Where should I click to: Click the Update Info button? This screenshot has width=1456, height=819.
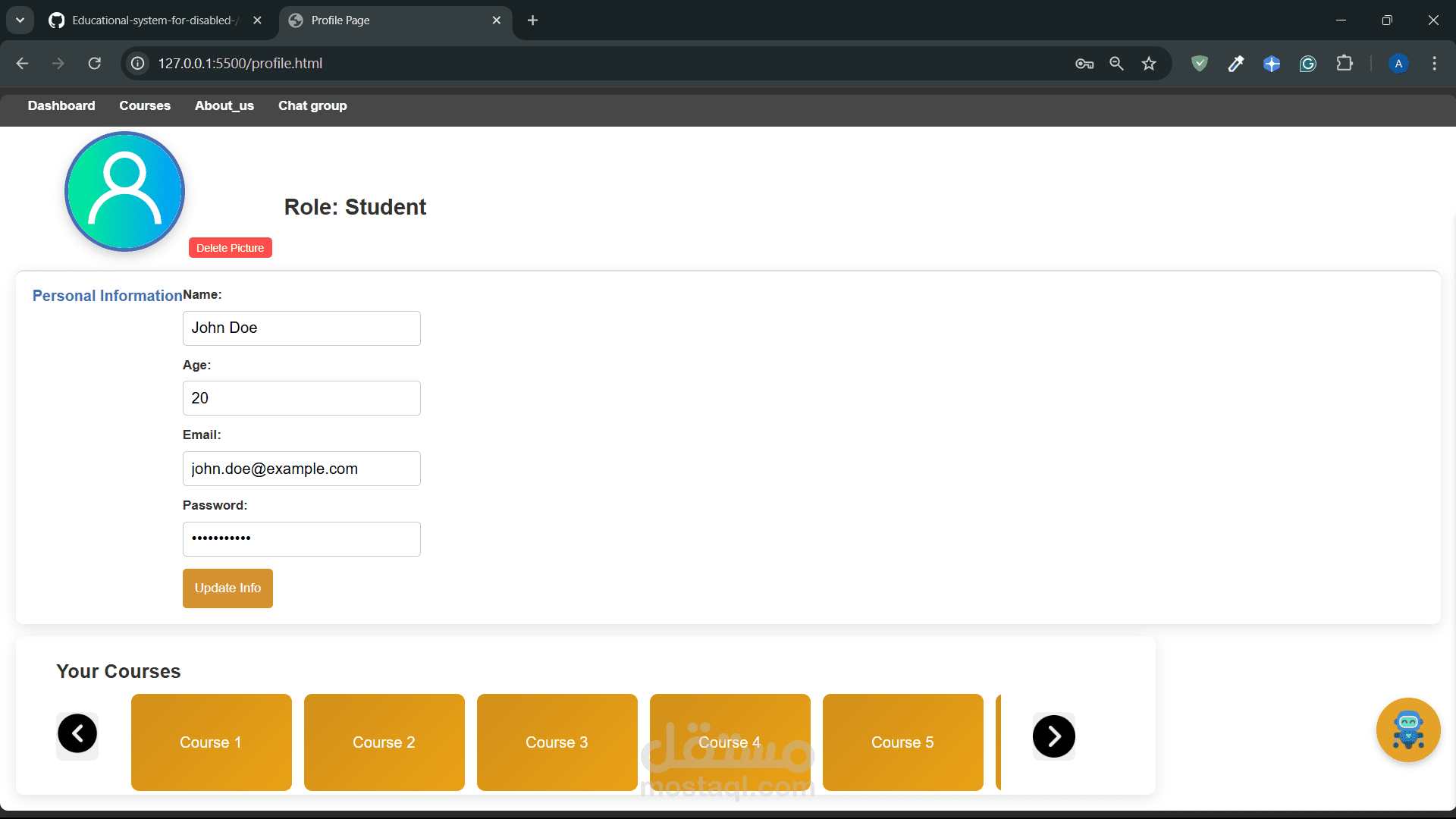[x=227, y=588]
